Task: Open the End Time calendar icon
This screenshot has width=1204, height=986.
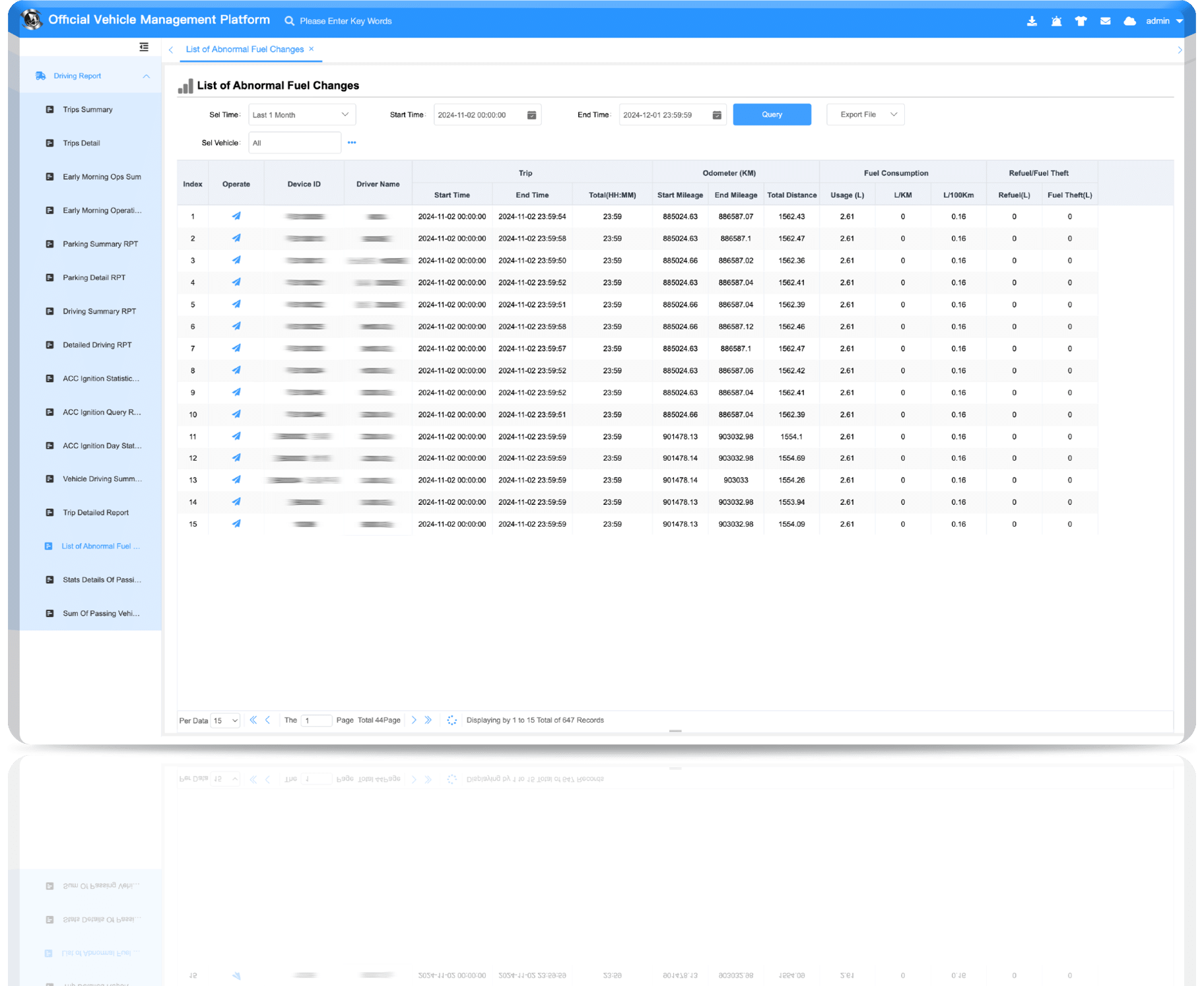Action: (x=717, y=115)
